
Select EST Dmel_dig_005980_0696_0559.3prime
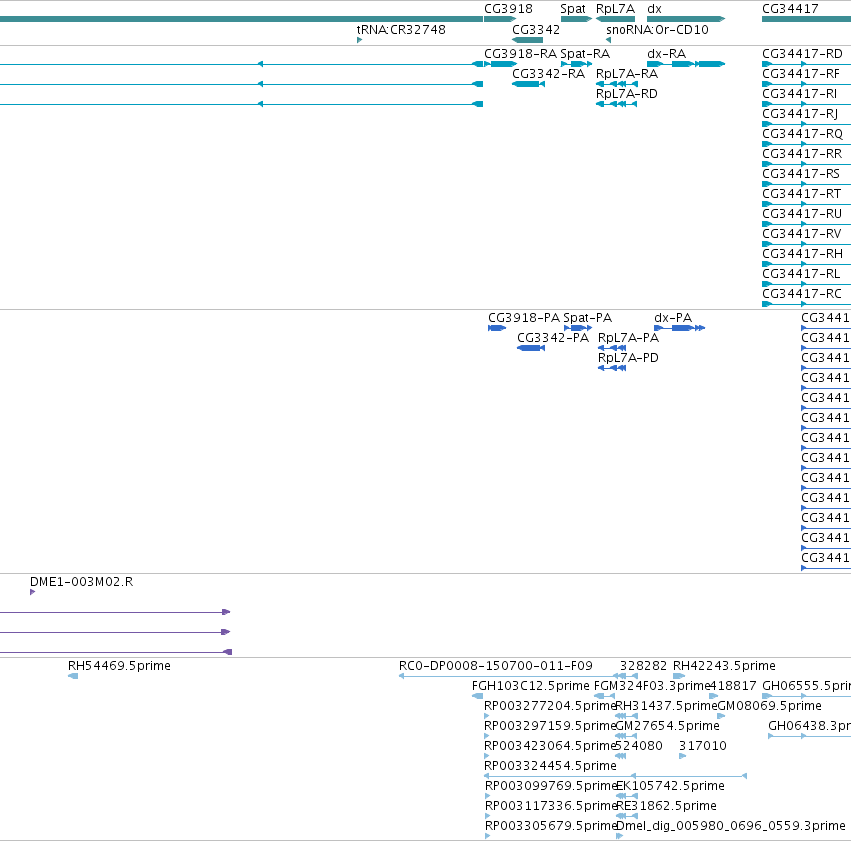click(x=731, y=826)
